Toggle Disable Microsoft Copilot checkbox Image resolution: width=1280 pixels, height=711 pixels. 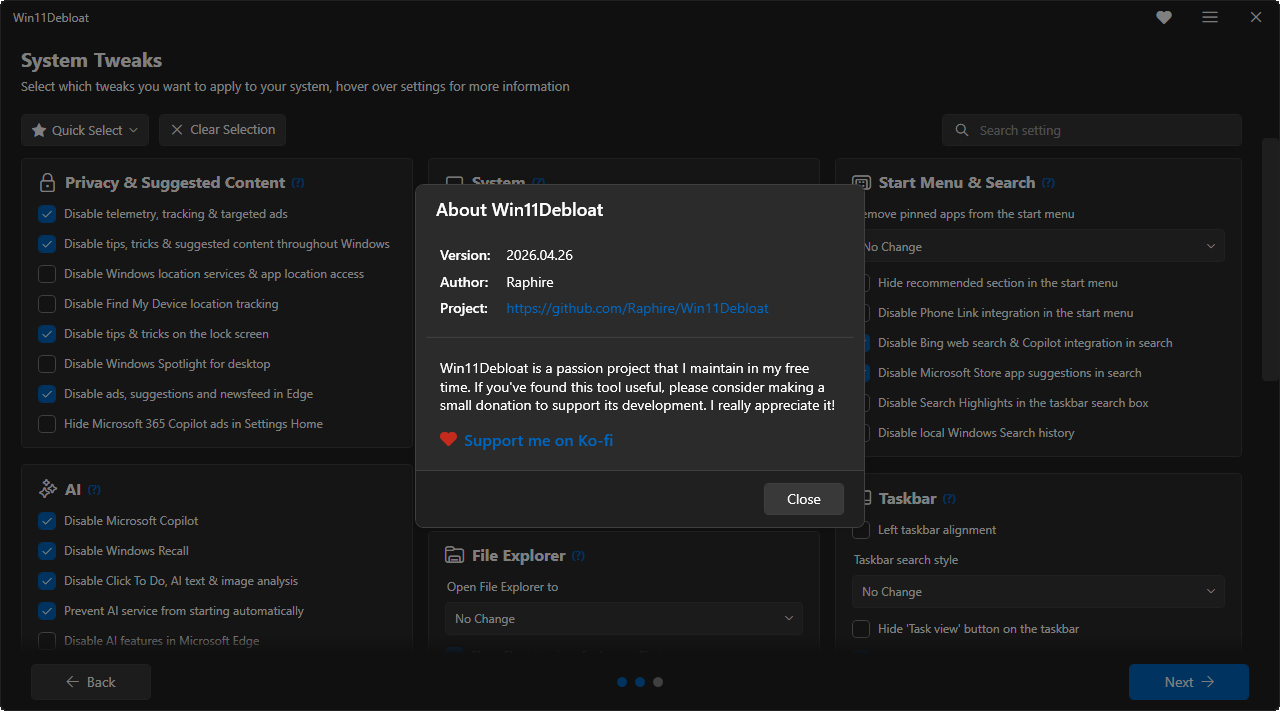click(x=47, y=521)
